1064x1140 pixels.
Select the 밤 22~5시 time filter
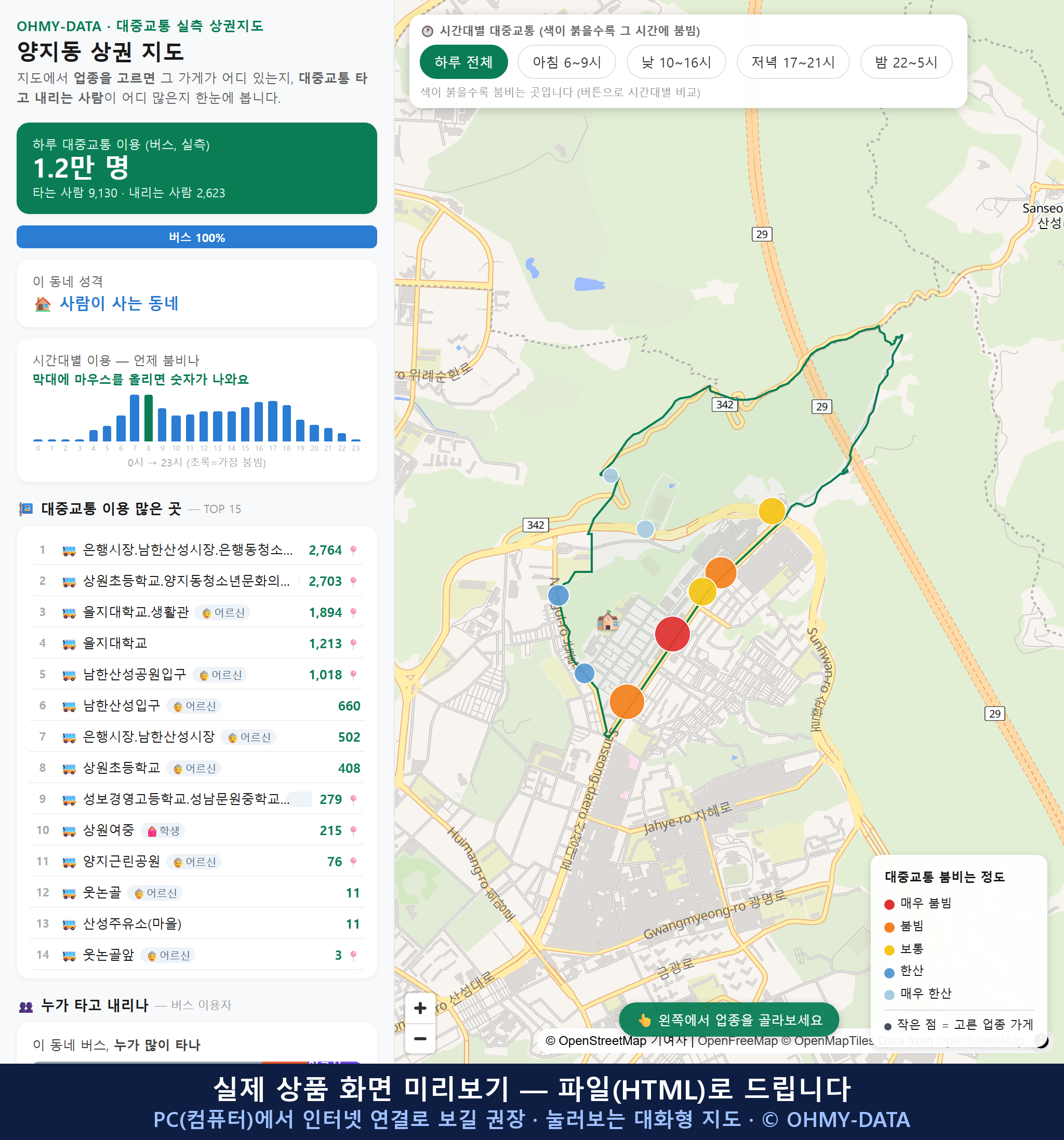[906, 62]
